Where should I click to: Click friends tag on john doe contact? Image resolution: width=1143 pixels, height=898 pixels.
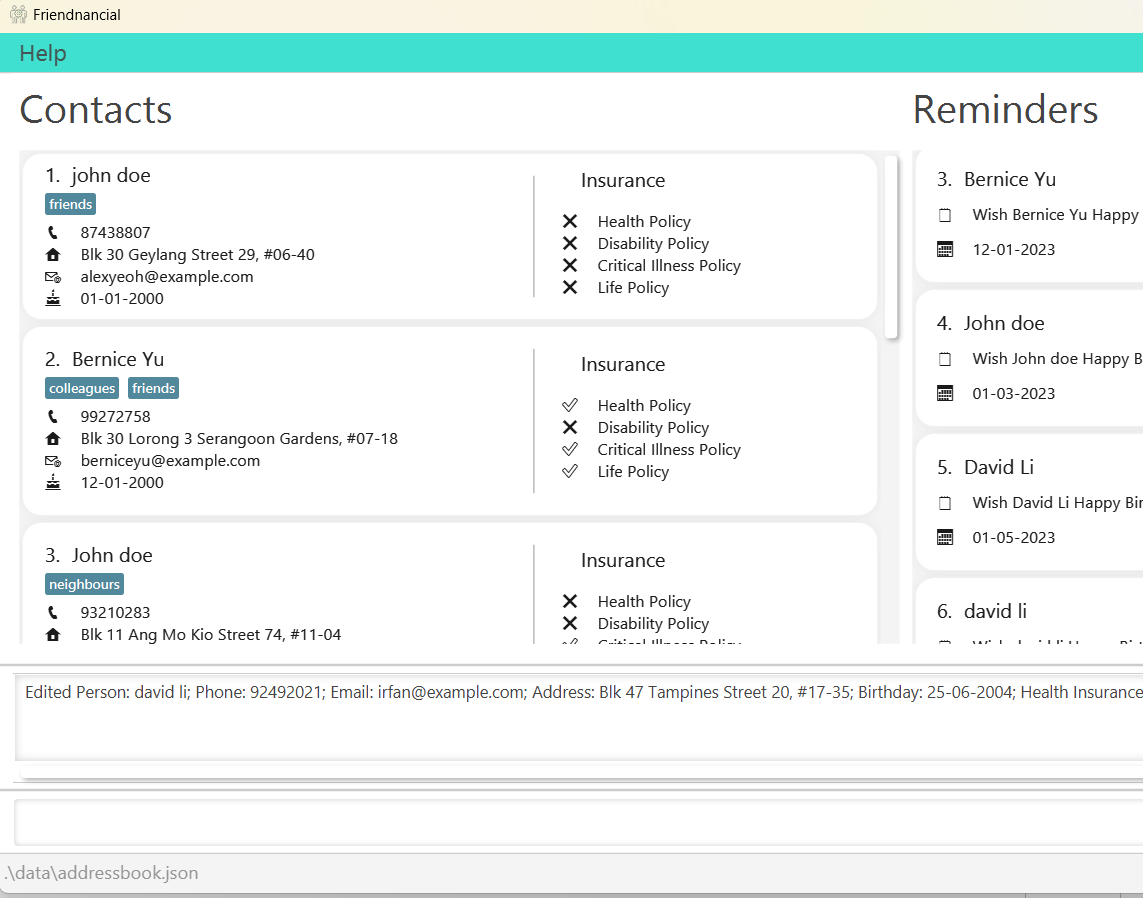pos(71,204)
